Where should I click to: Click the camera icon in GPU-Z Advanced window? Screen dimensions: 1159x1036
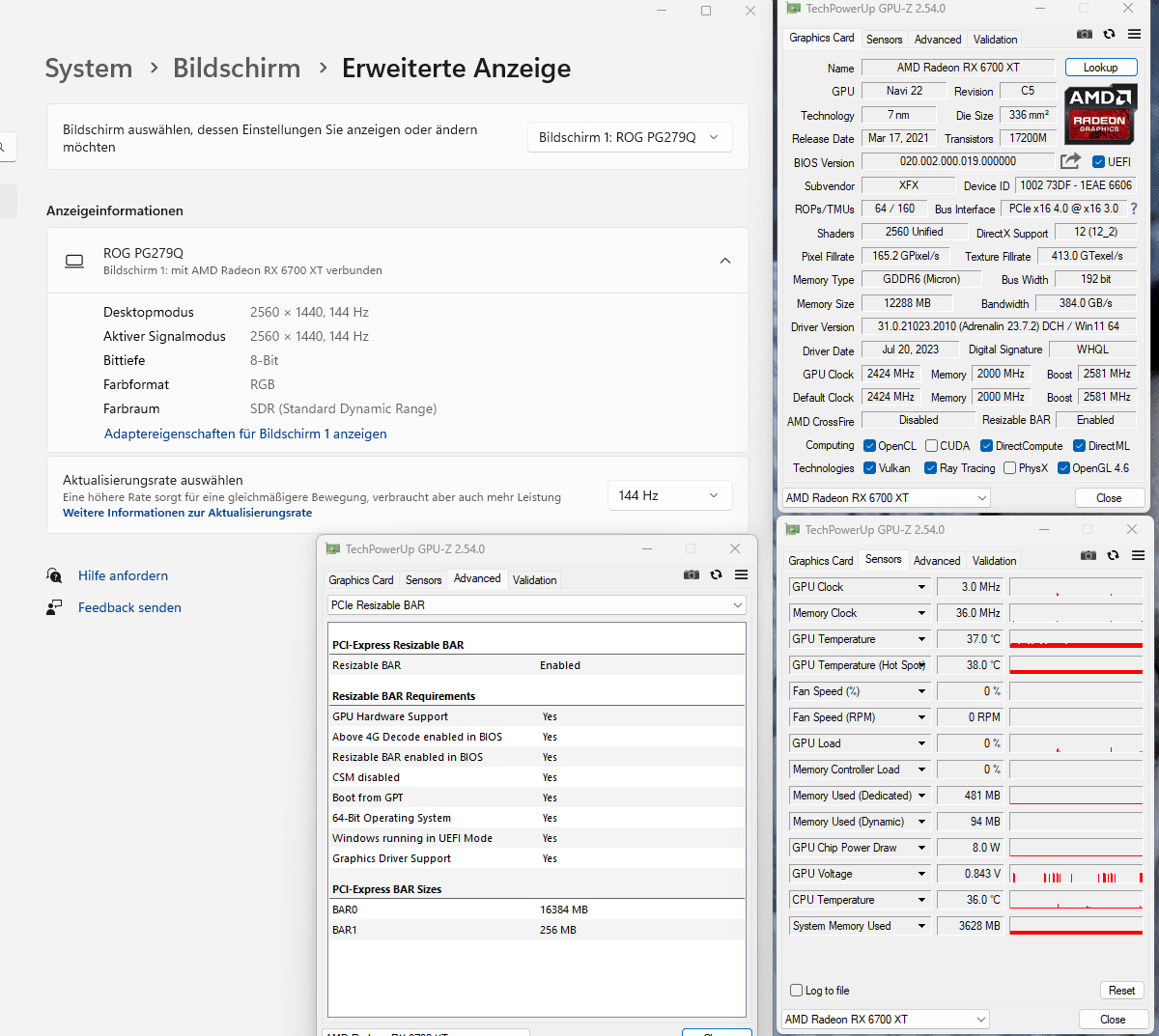point(692,574)
